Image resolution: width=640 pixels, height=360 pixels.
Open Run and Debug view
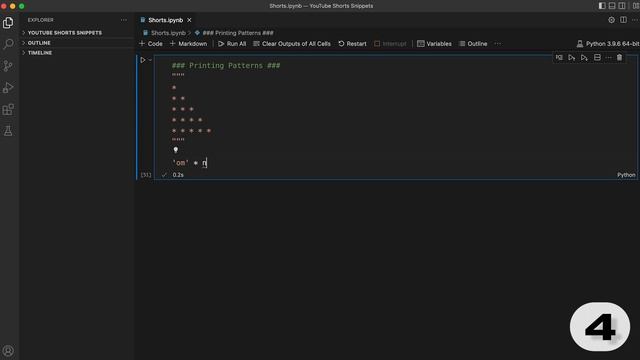click(8, 87)
